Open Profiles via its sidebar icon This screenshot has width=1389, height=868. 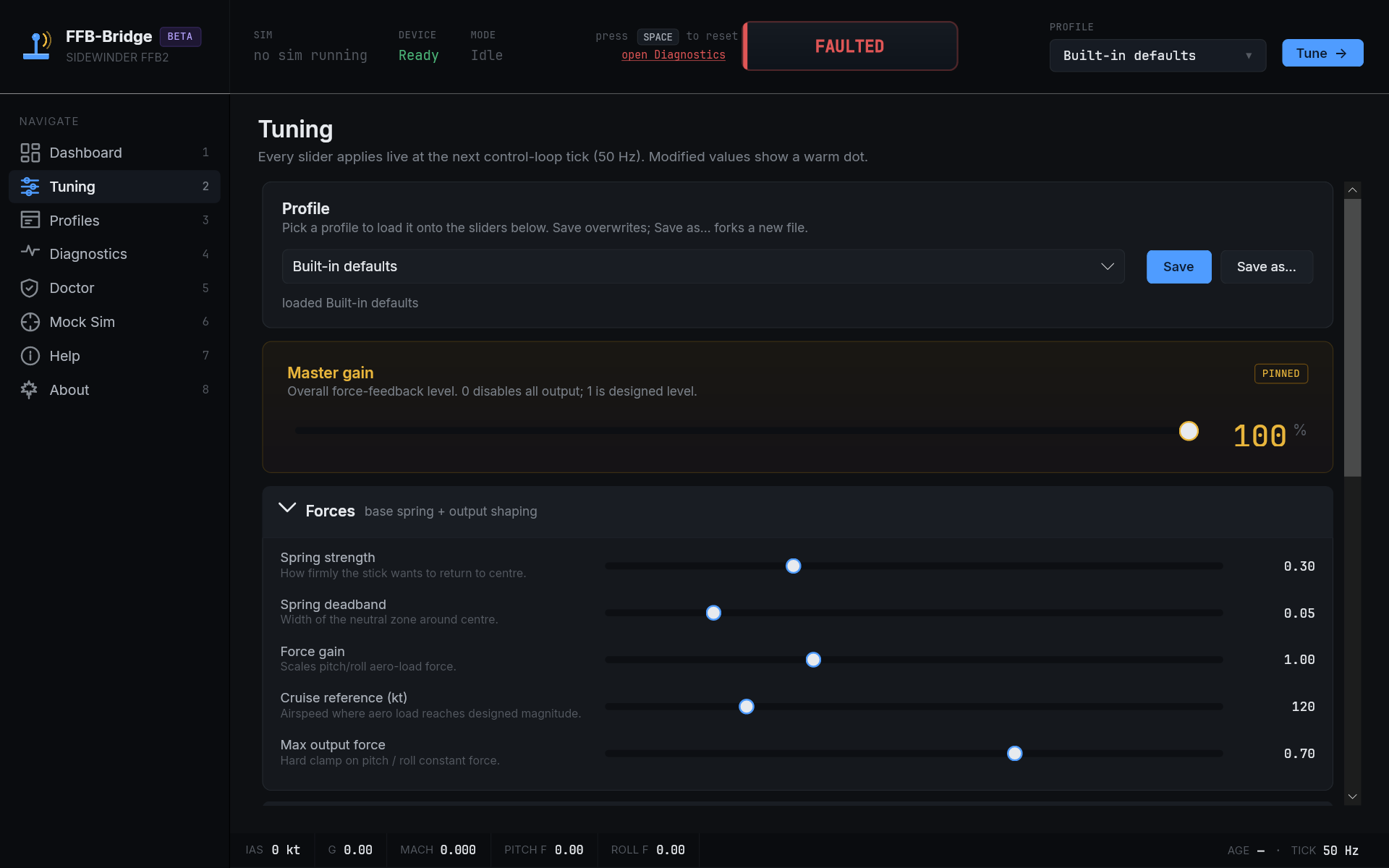click(x=30, y=220)
